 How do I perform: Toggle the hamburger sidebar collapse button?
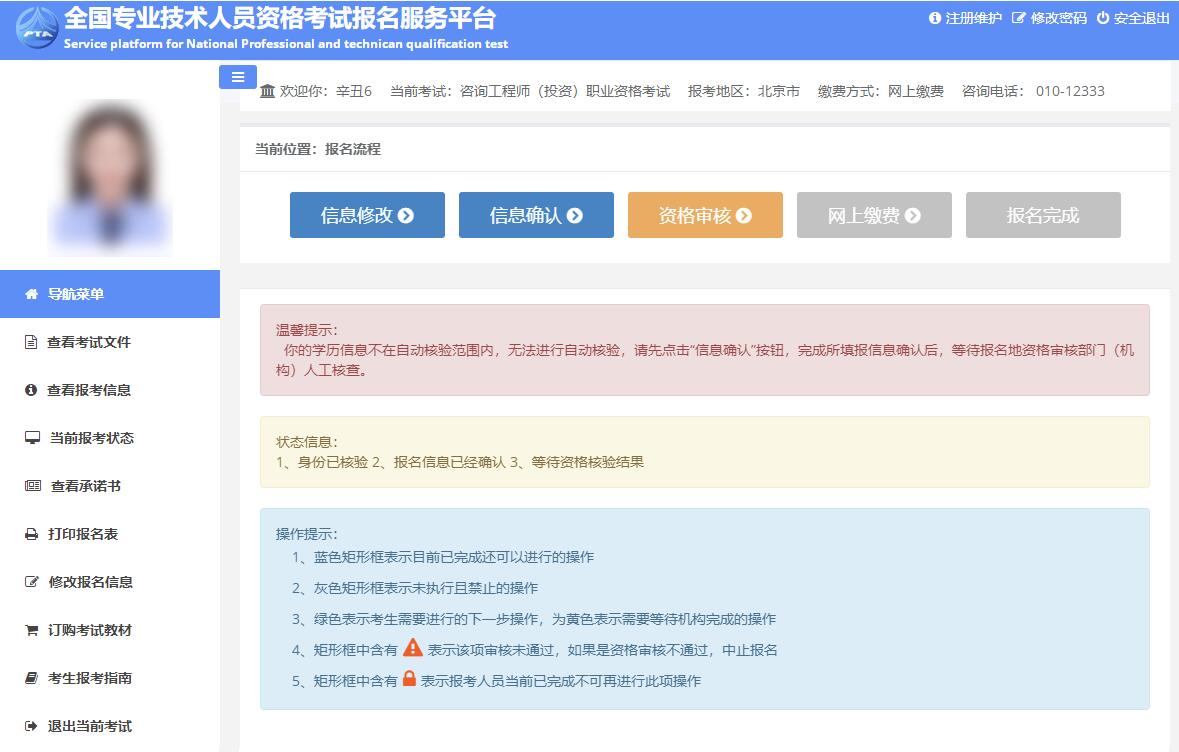[238, 77]
